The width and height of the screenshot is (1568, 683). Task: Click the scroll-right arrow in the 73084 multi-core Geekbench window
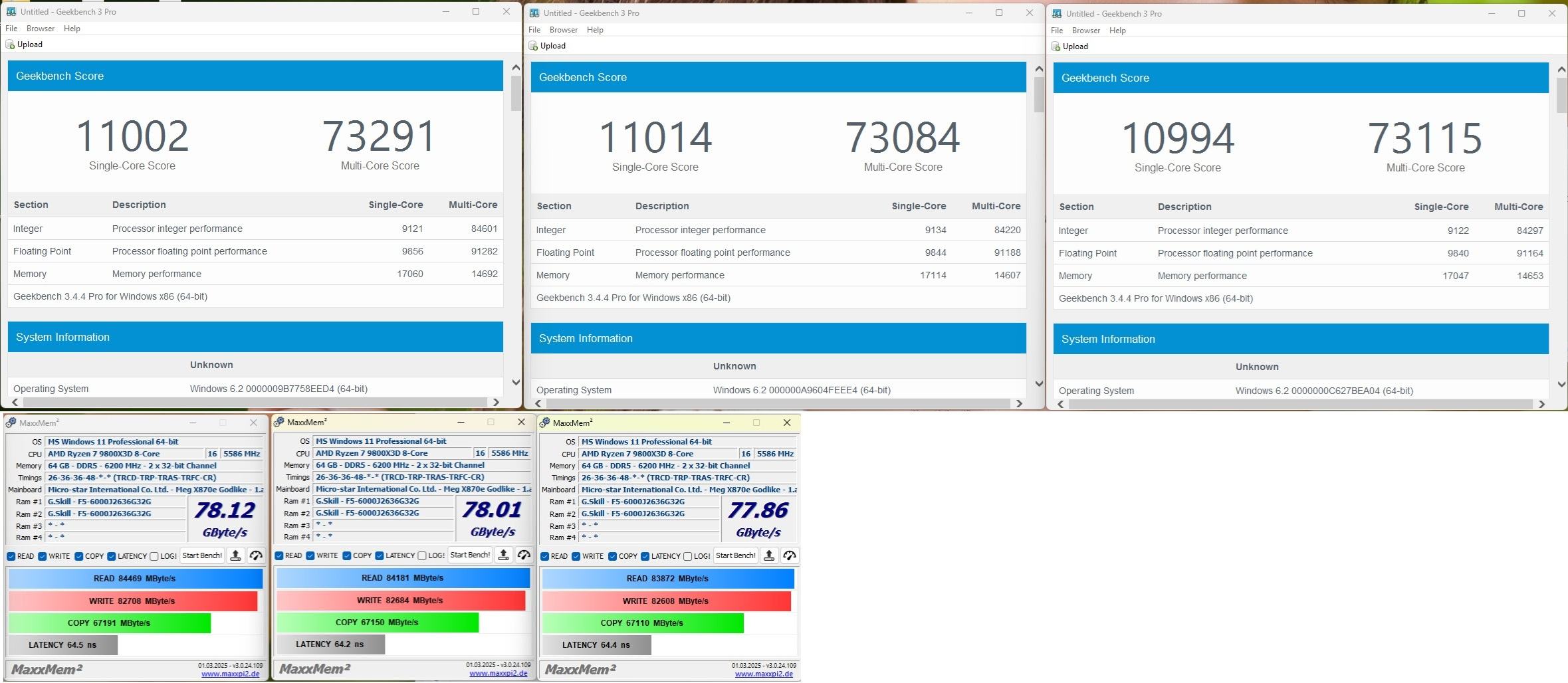coord(1018,403)
